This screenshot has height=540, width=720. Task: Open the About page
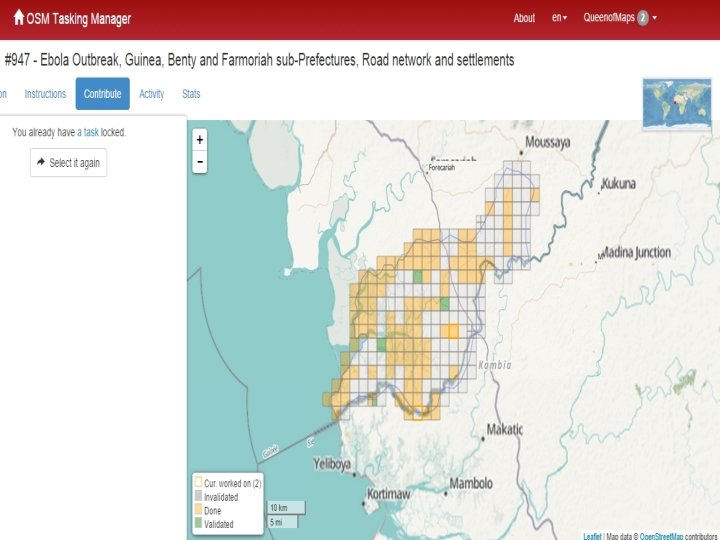click(524, 18)
